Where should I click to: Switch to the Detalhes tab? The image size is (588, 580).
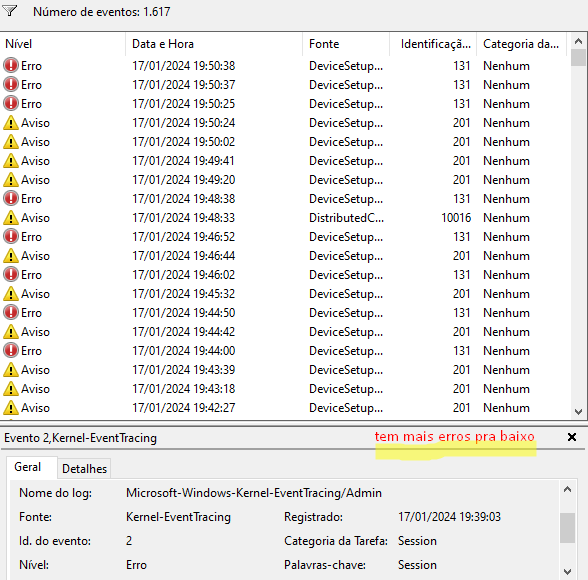[x=84, y=469]
